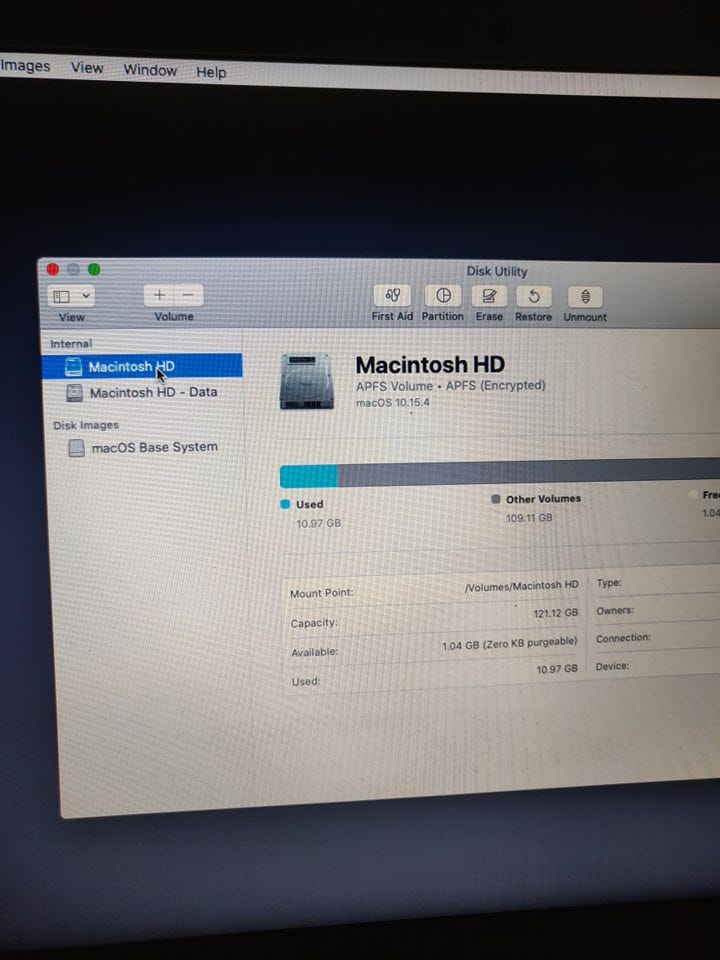Close the Disk Utility window
The image size is (720, 960).
[x=53, y=269]
